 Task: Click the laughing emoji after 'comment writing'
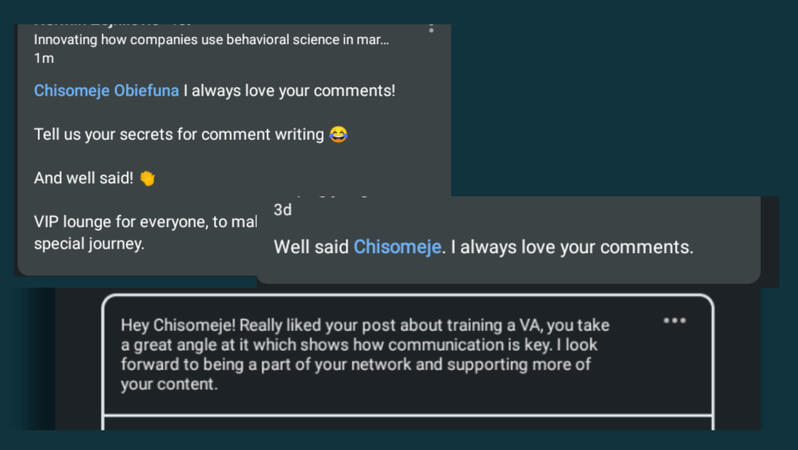[x=339, y=134]
